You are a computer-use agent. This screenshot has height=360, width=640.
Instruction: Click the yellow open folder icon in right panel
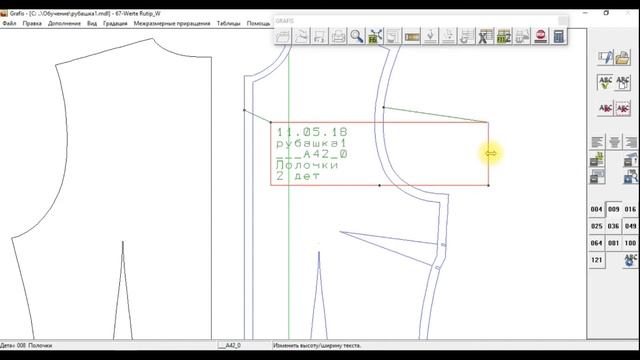(622, 57)
